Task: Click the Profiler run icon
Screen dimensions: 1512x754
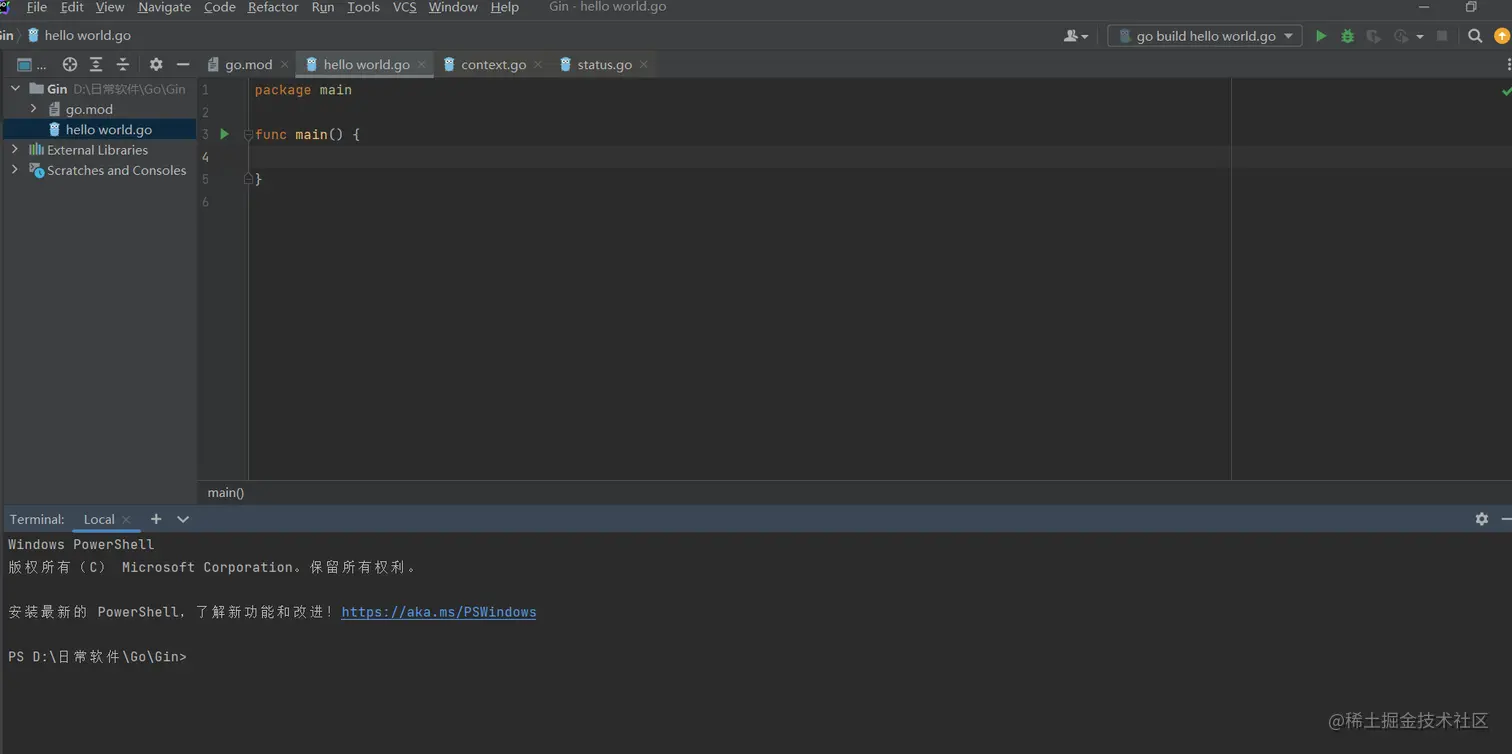Action: pyautogui.click(x=1400, y=36)
